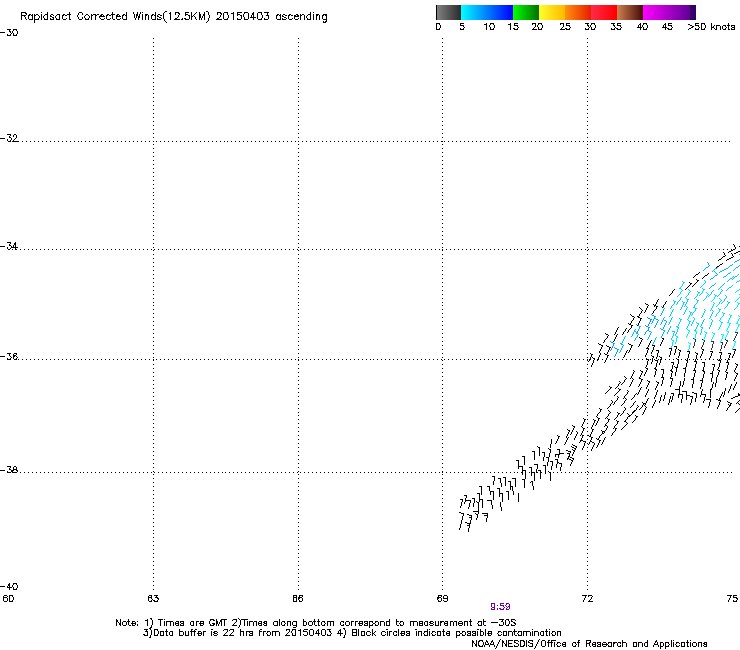Click the purple '9:59' time label

500,607
